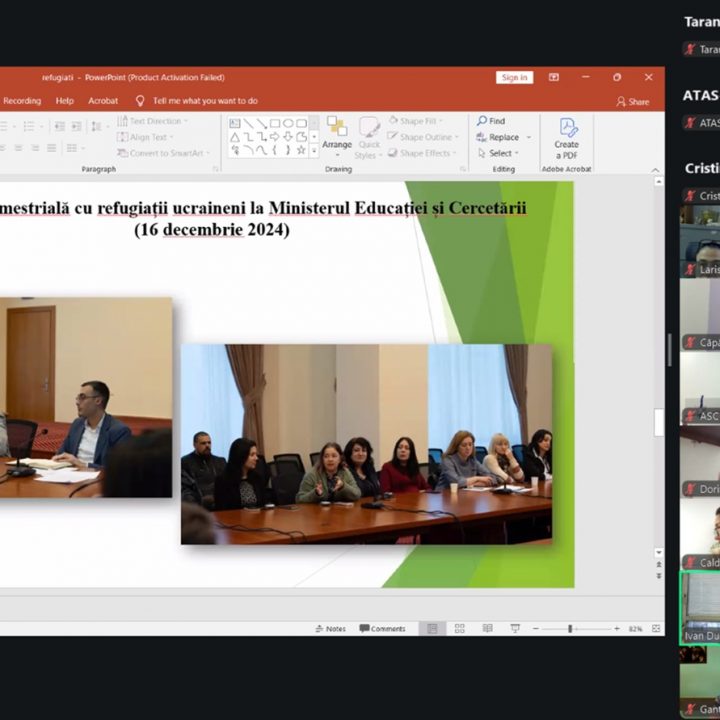Viewport: 720px width, 720px height.
Task: Click the zoom slider handle
Action: 570,629
